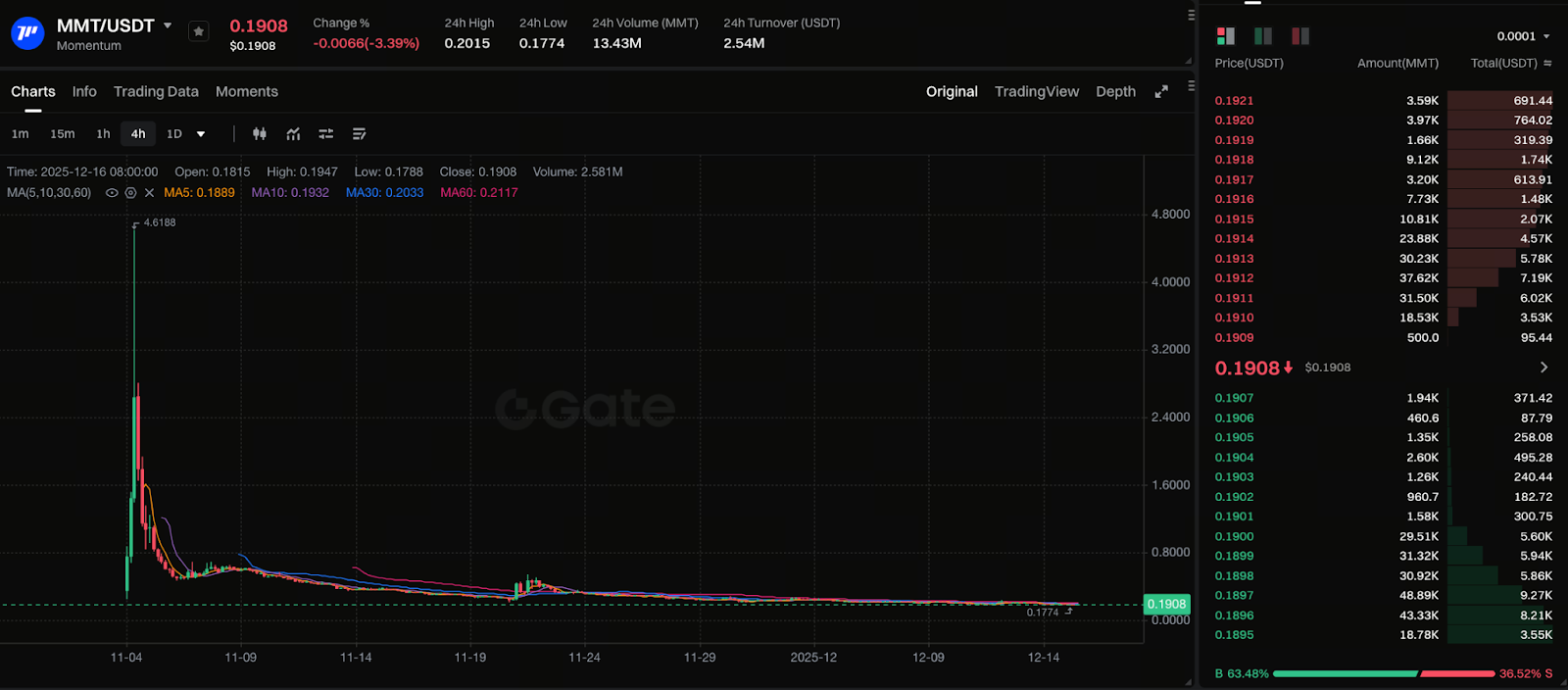This screenshot has height=690, width=1568.
Task: Select the 0.1921 ask price row
Action: pos(1383,100)
